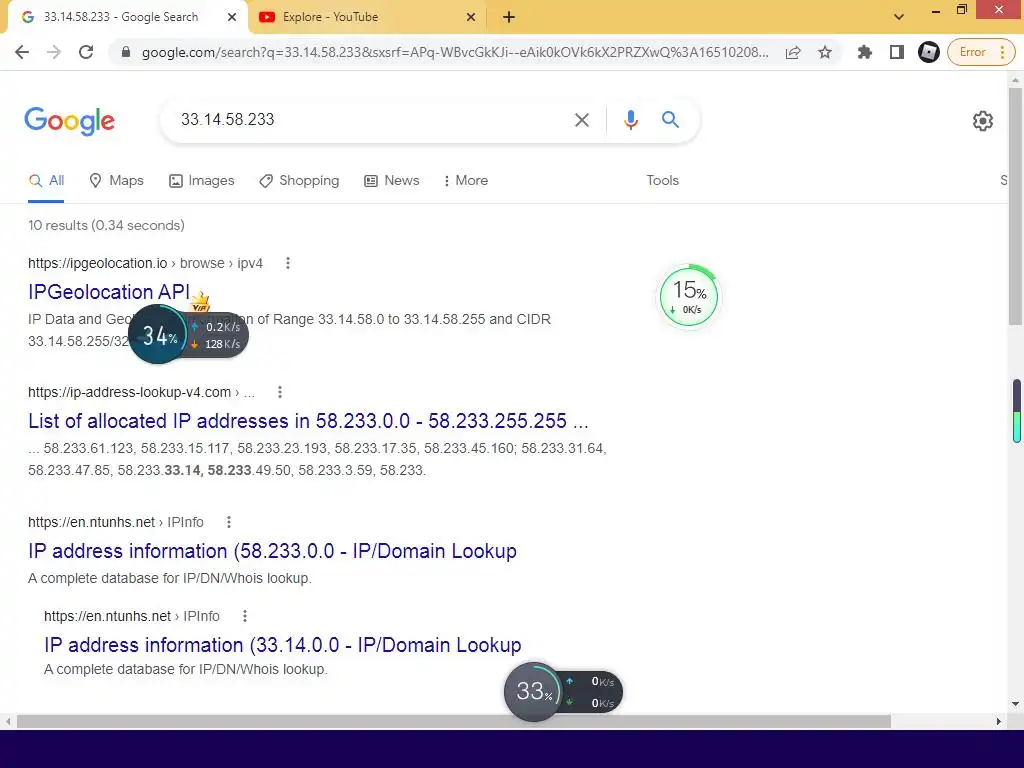This screenshot has width=1024, height=768.
Task: Click the https://ipgeolocation.io breadcrumb URL
Action: pos(98,263)
